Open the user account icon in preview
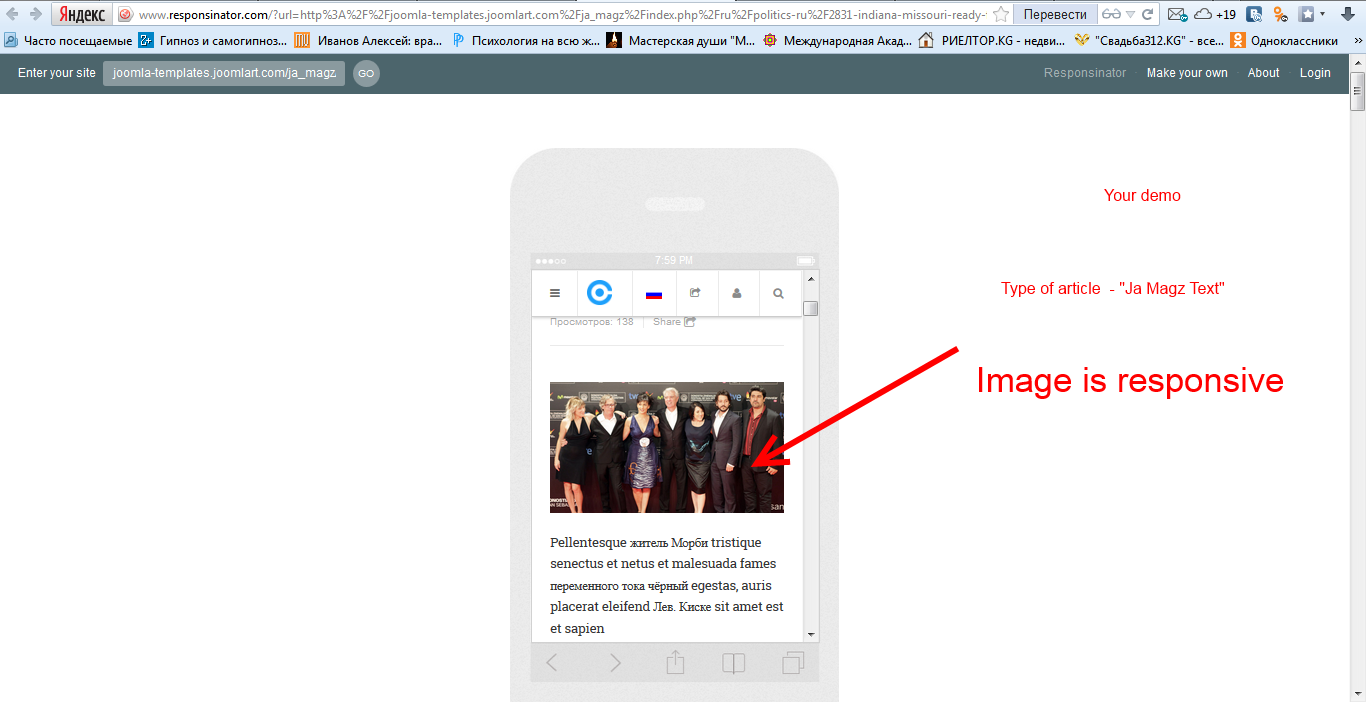Viewport: 1366px width, 702px height. click(x=738, y=293)
